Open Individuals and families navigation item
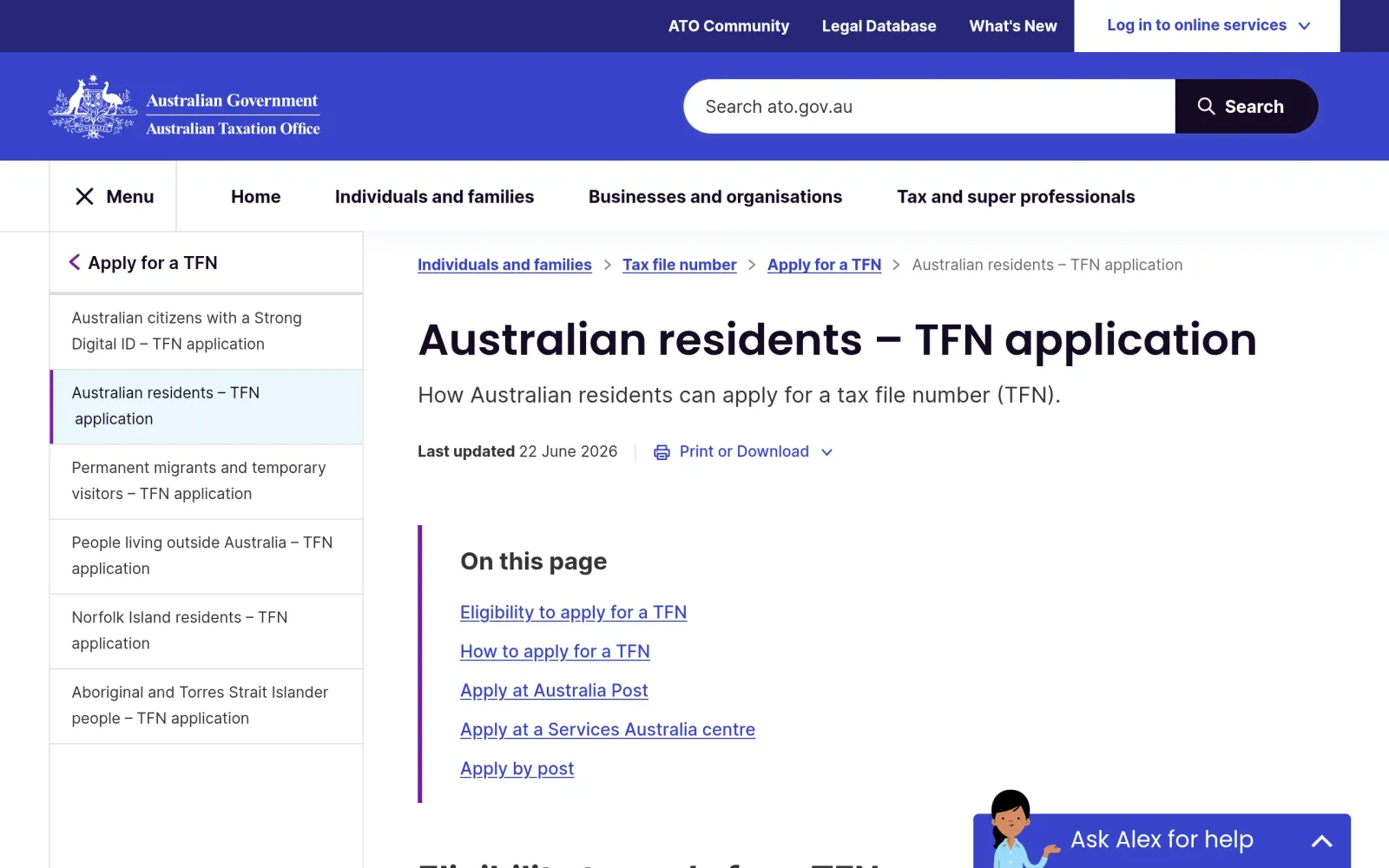Screen dimensions: 1389x868 434,197
